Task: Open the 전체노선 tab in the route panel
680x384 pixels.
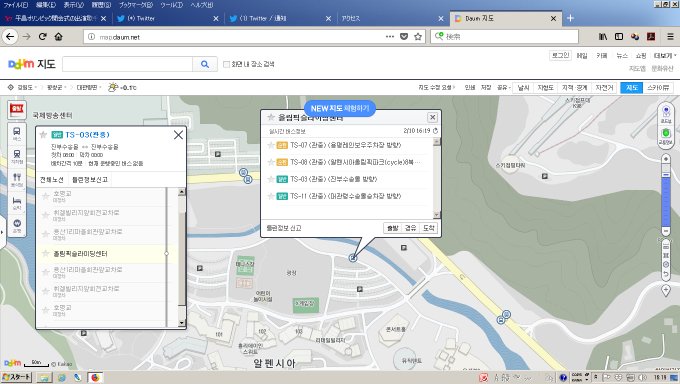Action: 52,180
